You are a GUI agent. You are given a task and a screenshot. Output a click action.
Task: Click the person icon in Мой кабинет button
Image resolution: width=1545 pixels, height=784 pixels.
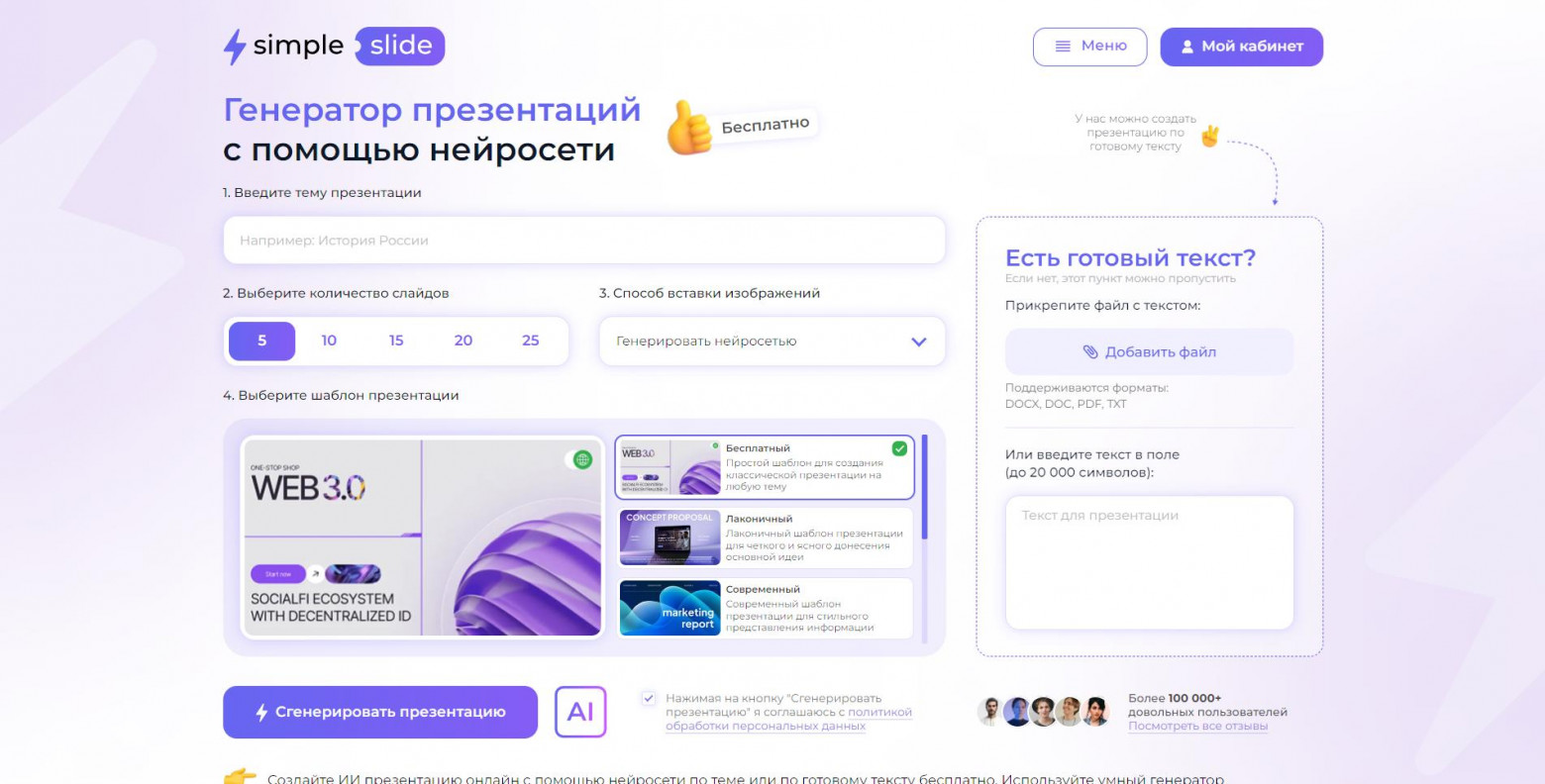pos(1185,46)
